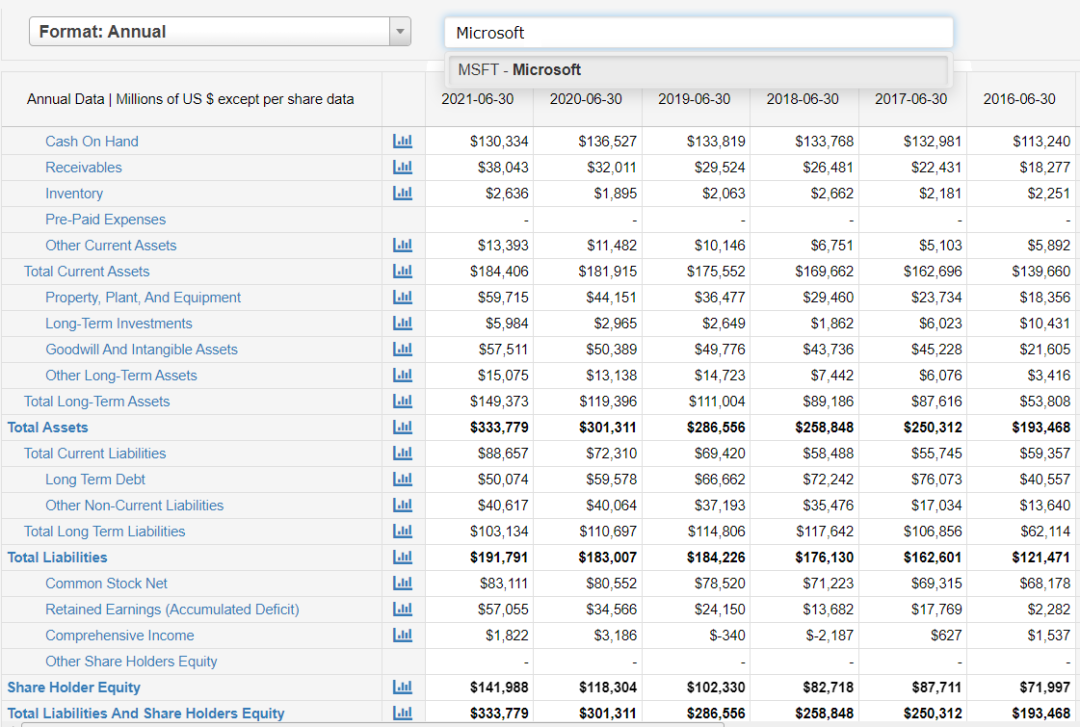Open chart icon for Receivables row
Screen dimensions: 1080x727
coord(402,167)
